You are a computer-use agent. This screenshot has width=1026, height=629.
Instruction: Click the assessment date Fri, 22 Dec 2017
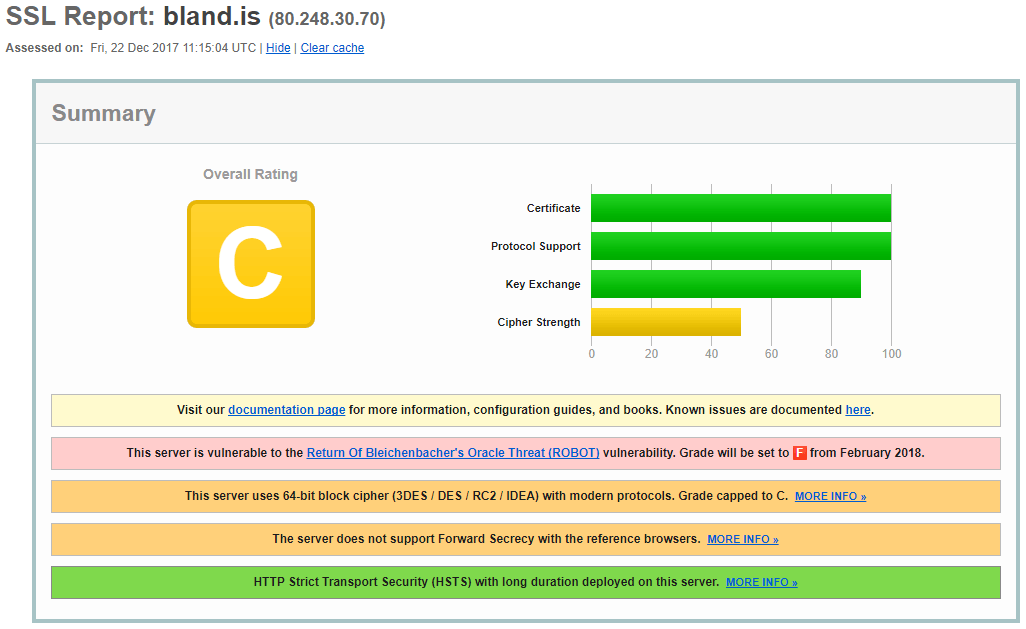(x=134, y=48)
